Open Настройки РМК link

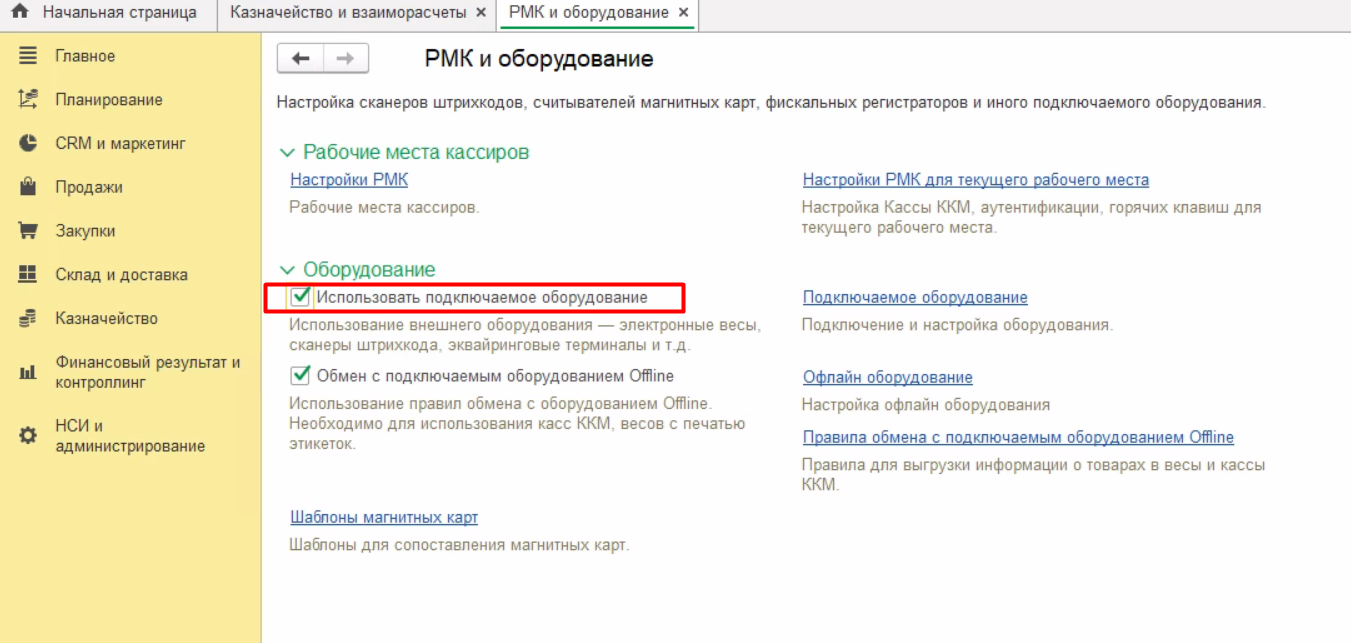(349, 180)
